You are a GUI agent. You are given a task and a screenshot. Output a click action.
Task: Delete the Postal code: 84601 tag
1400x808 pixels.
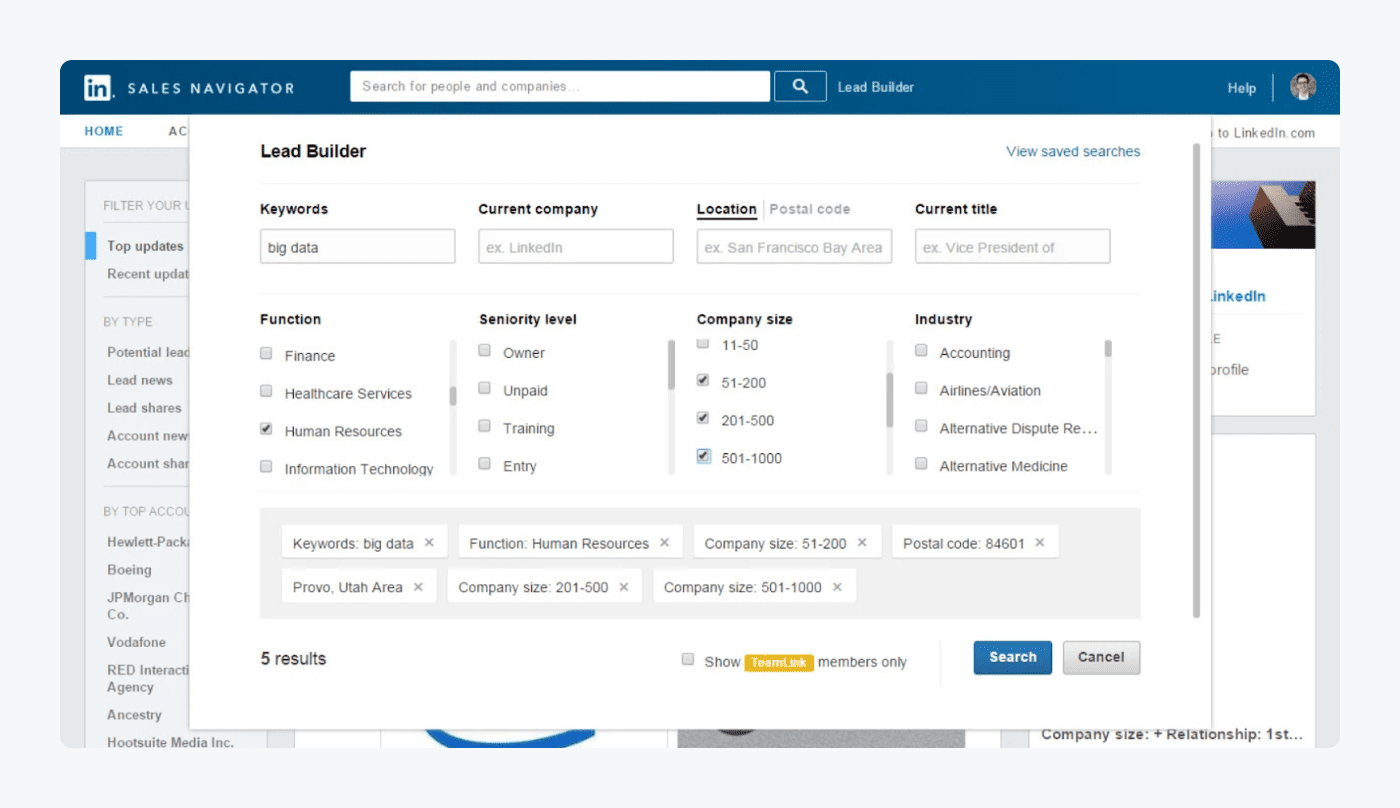(1040, 543)
